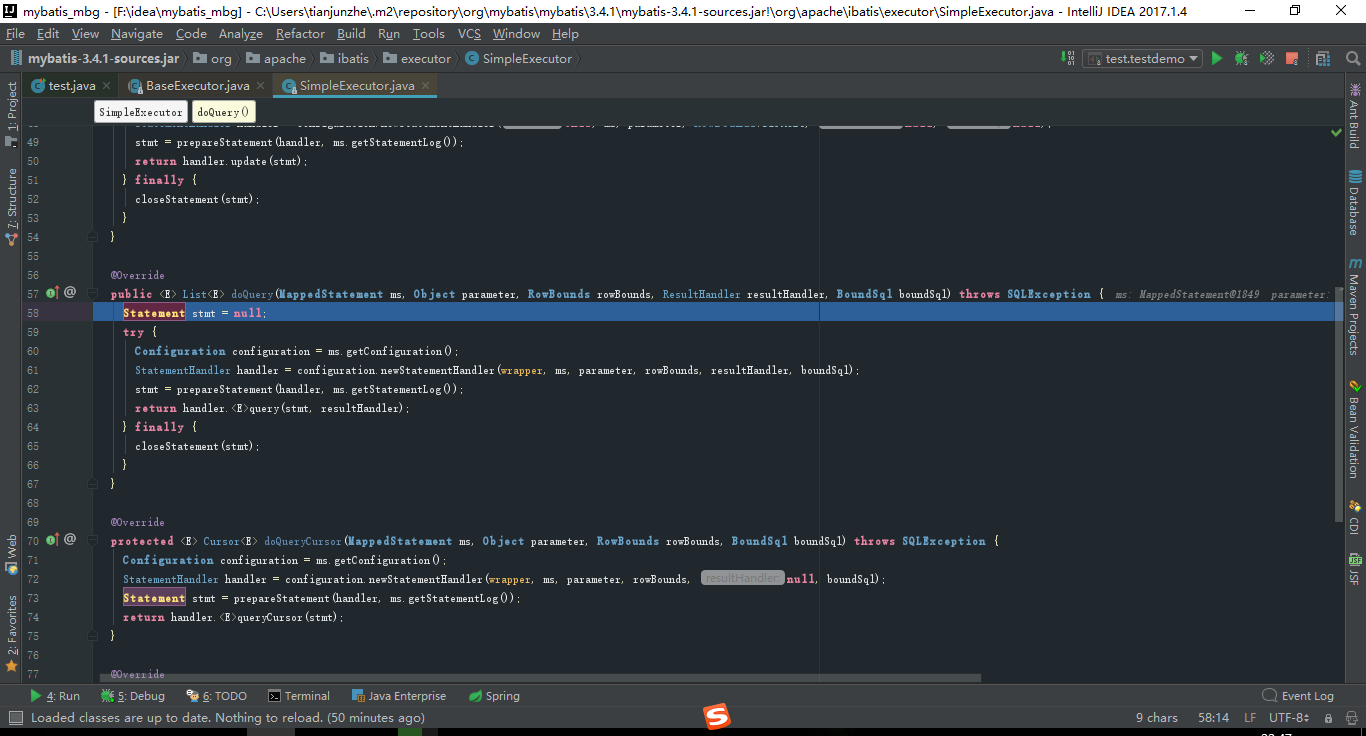Click the read-only lock icon in status bar
1366x736 pixels.
(x=1329, y=718)
